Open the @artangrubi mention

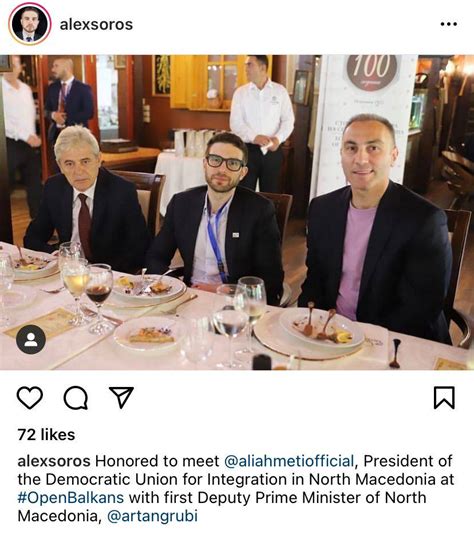click(152, 516)
